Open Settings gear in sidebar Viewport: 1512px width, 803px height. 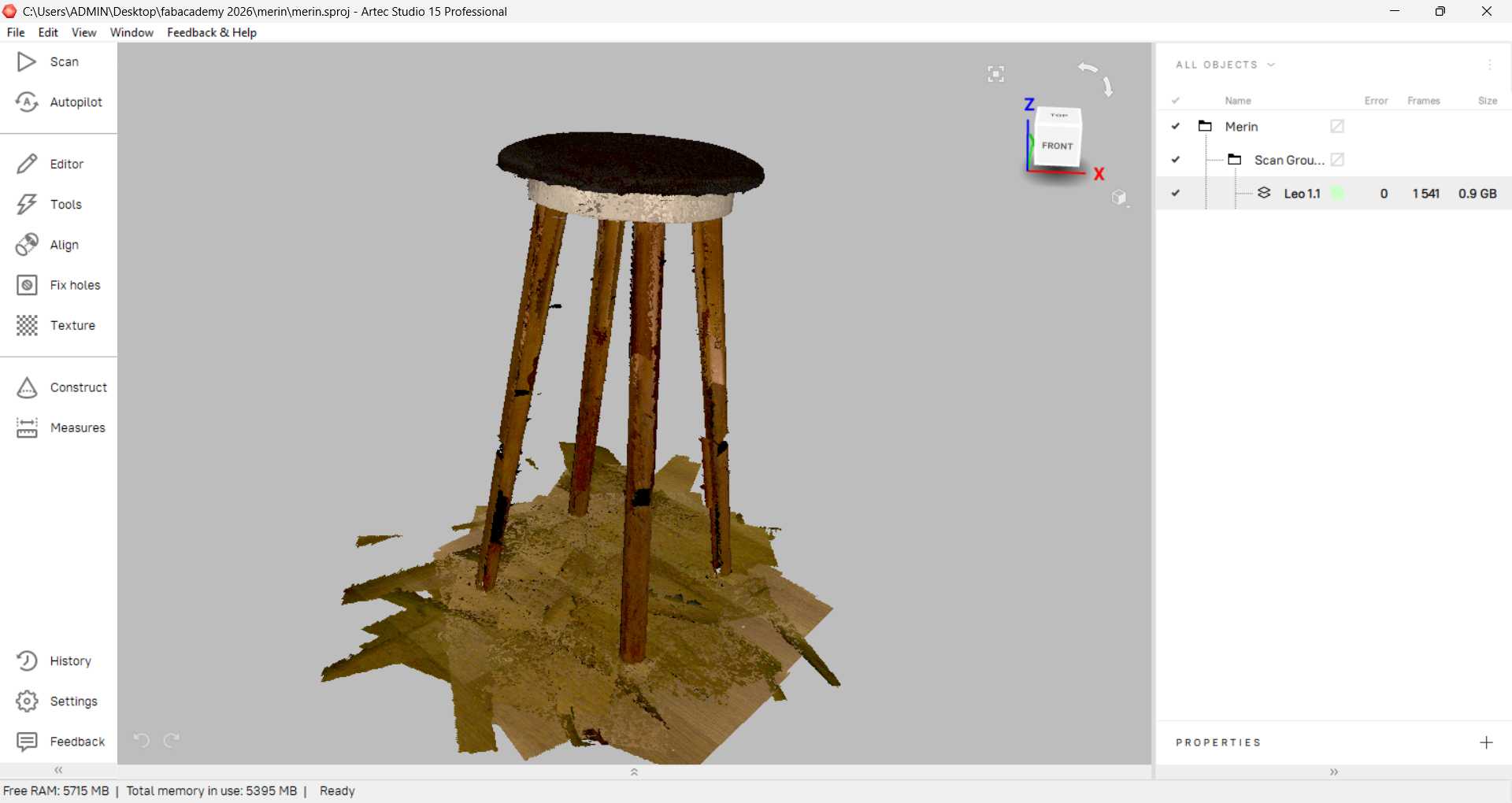tap(27, 701)
